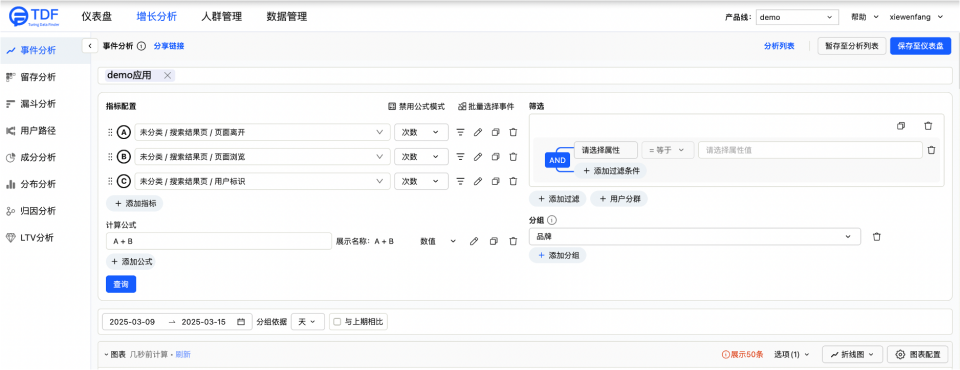Click the blue 查询 button
Viewport: 960px width, 370px height.
coord(121,284)
